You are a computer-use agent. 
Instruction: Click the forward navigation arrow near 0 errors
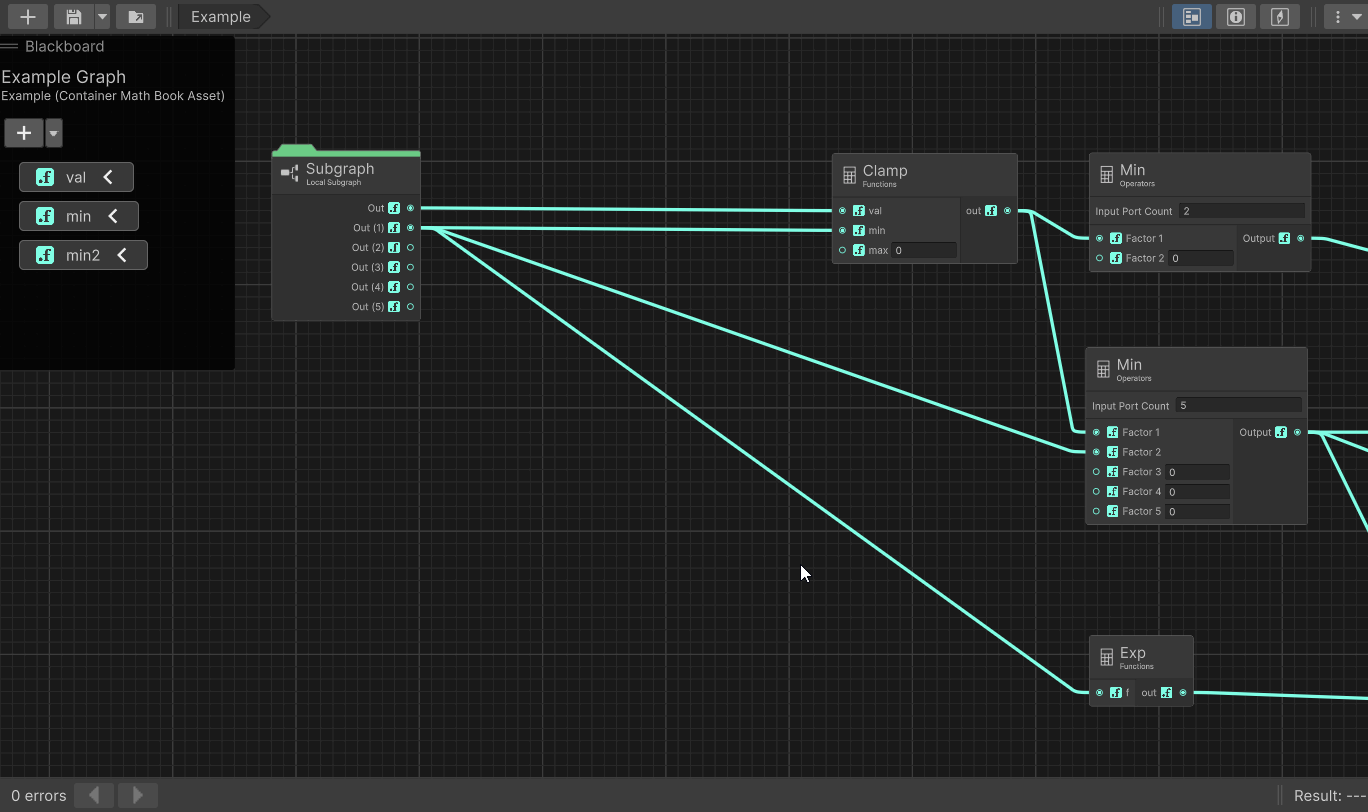(x=137, y=795)
